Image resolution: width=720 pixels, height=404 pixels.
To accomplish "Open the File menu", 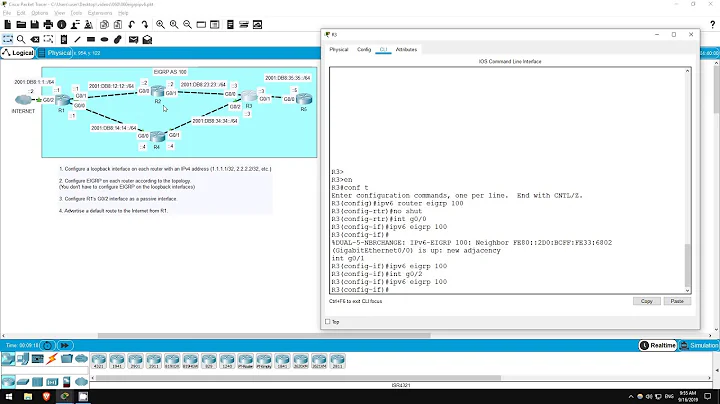I will pos(6,13).
